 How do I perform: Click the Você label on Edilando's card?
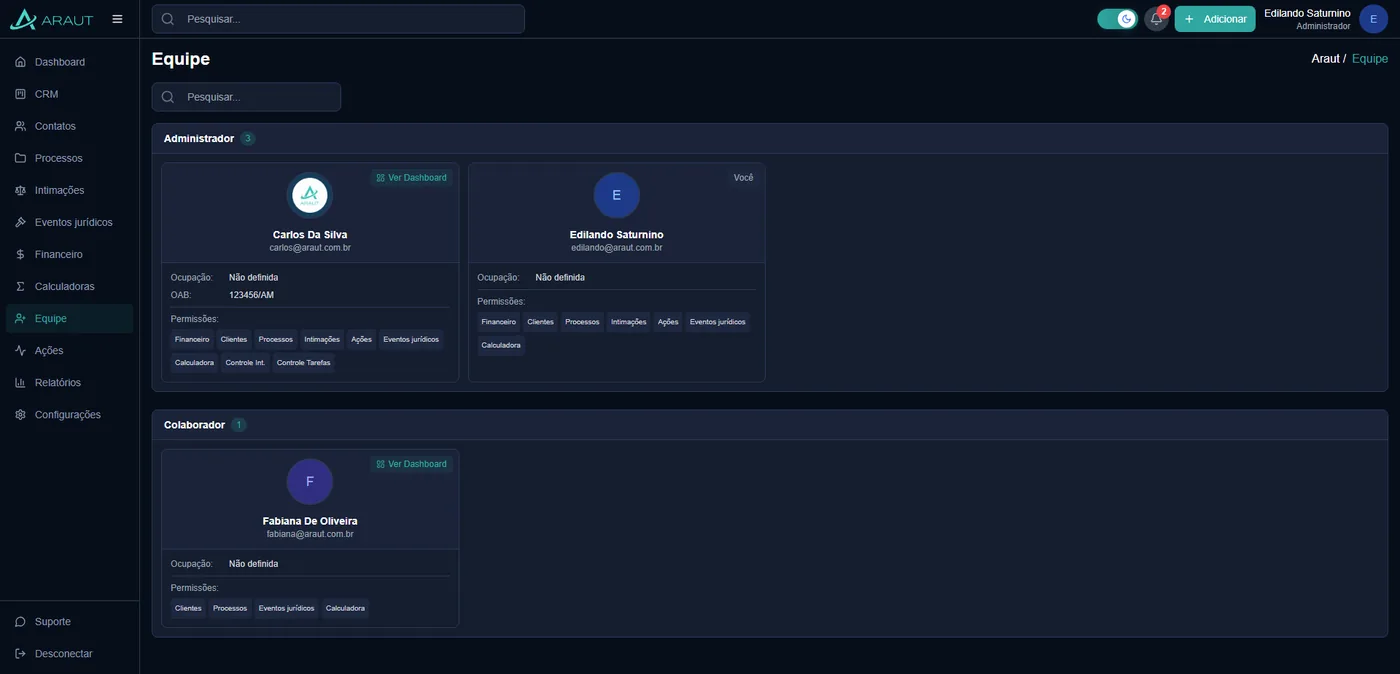743,177
